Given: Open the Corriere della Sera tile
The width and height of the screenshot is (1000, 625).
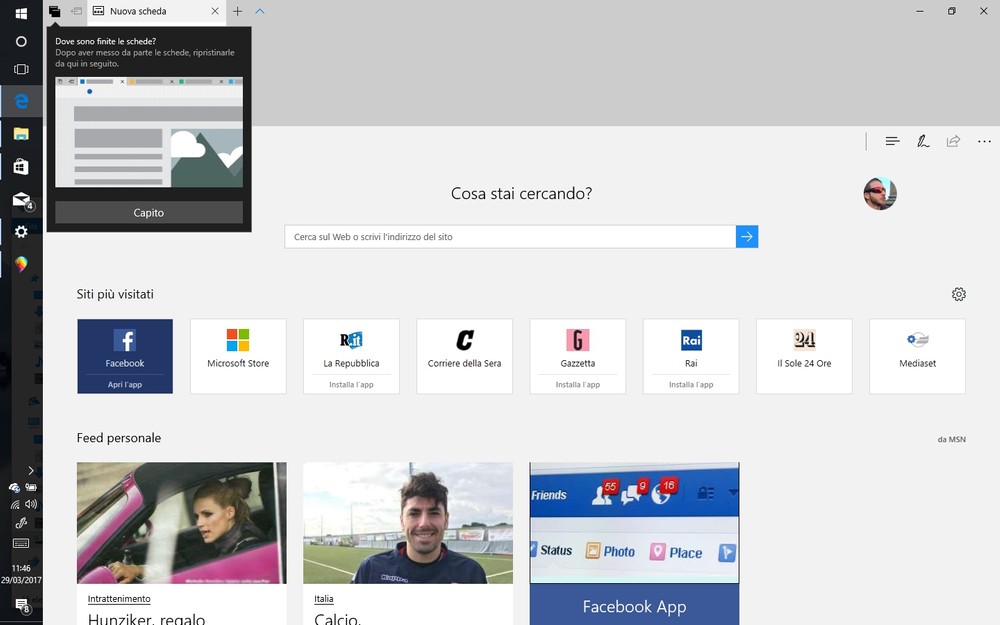Looking at the screenshot, I should [x=464, y=356].
